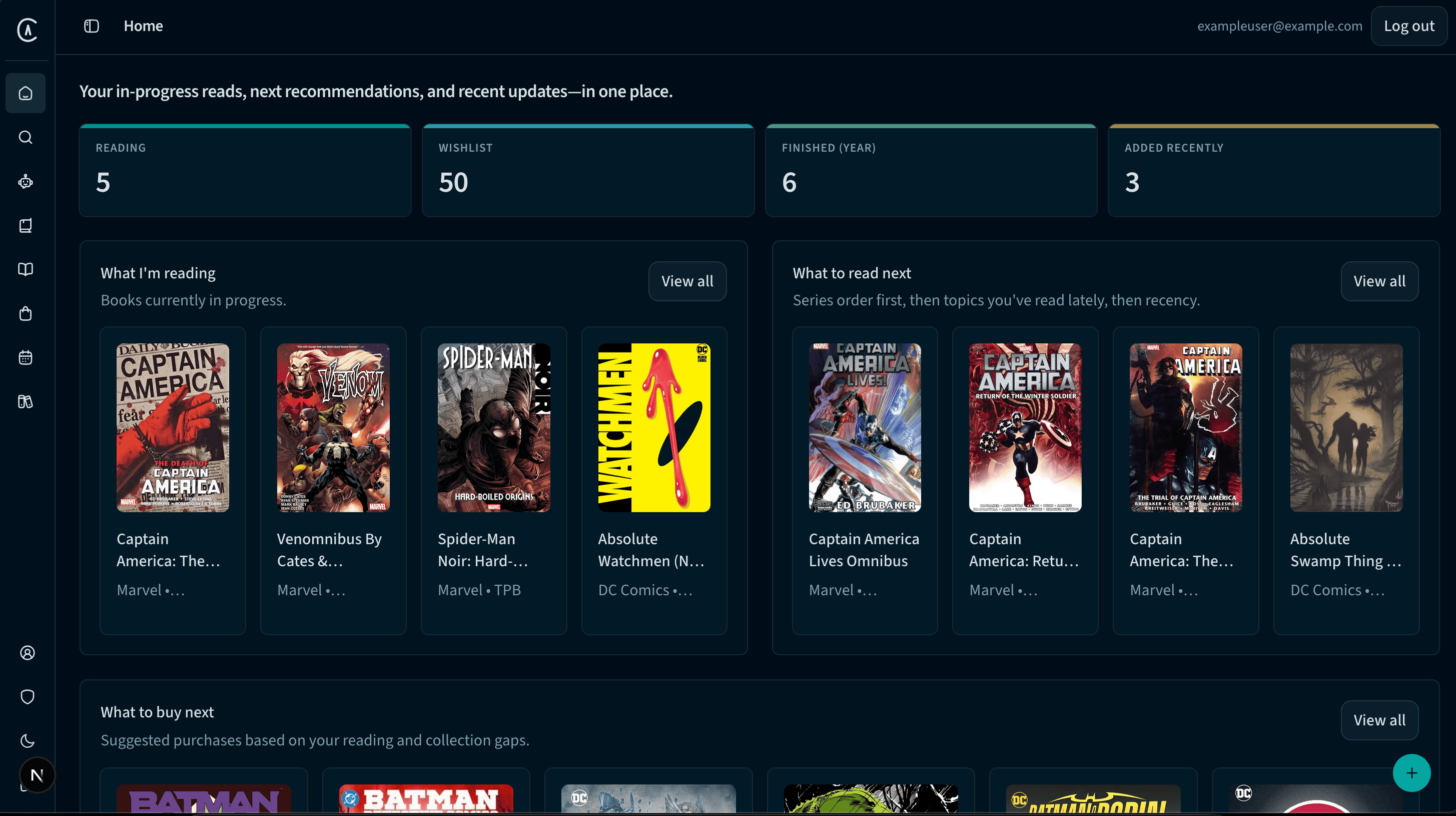Open The Death of Captain America cover
Viewport: 1456px width, 816px height.
(173, 428)
